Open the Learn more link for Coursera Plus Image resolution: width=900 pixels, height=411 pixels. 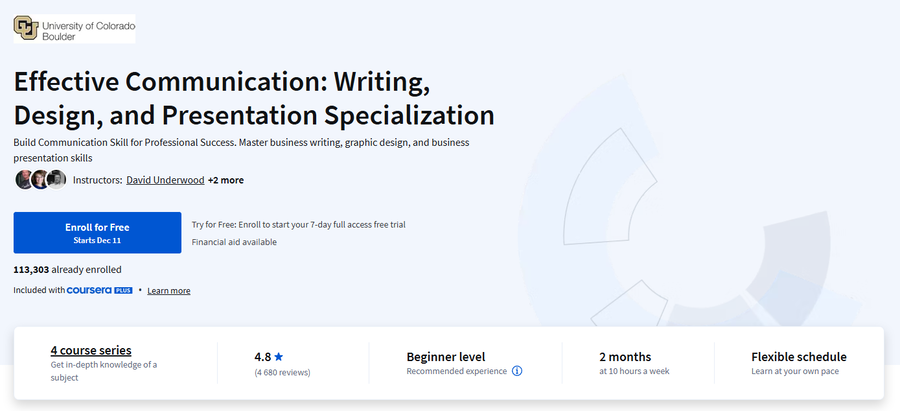pyautogui.click(x=168, y=290)
